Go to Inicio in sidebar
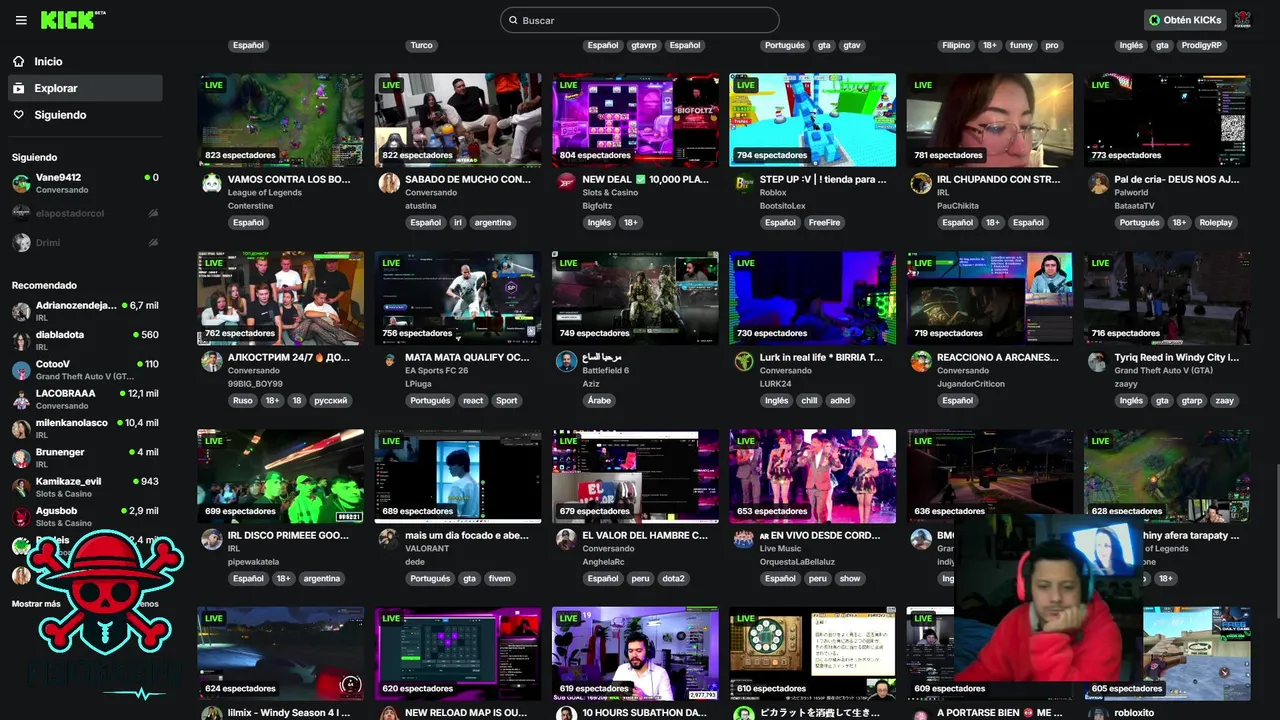 (x=85, y=62)
